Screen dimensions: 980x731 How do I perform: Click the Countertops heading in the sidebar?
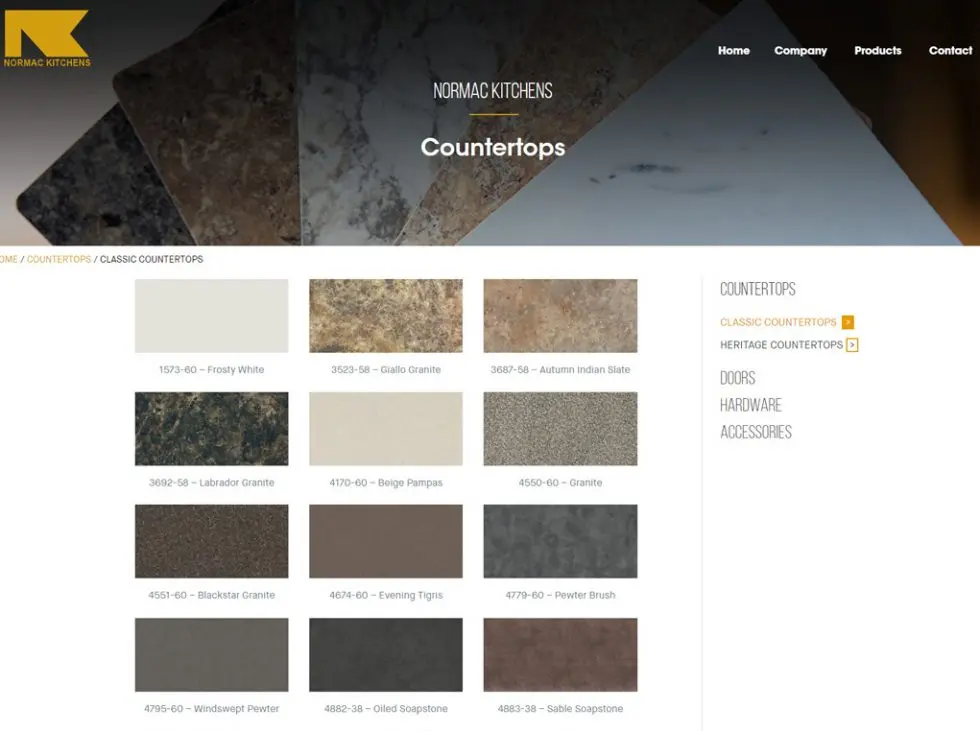click(x=758, y=289)
